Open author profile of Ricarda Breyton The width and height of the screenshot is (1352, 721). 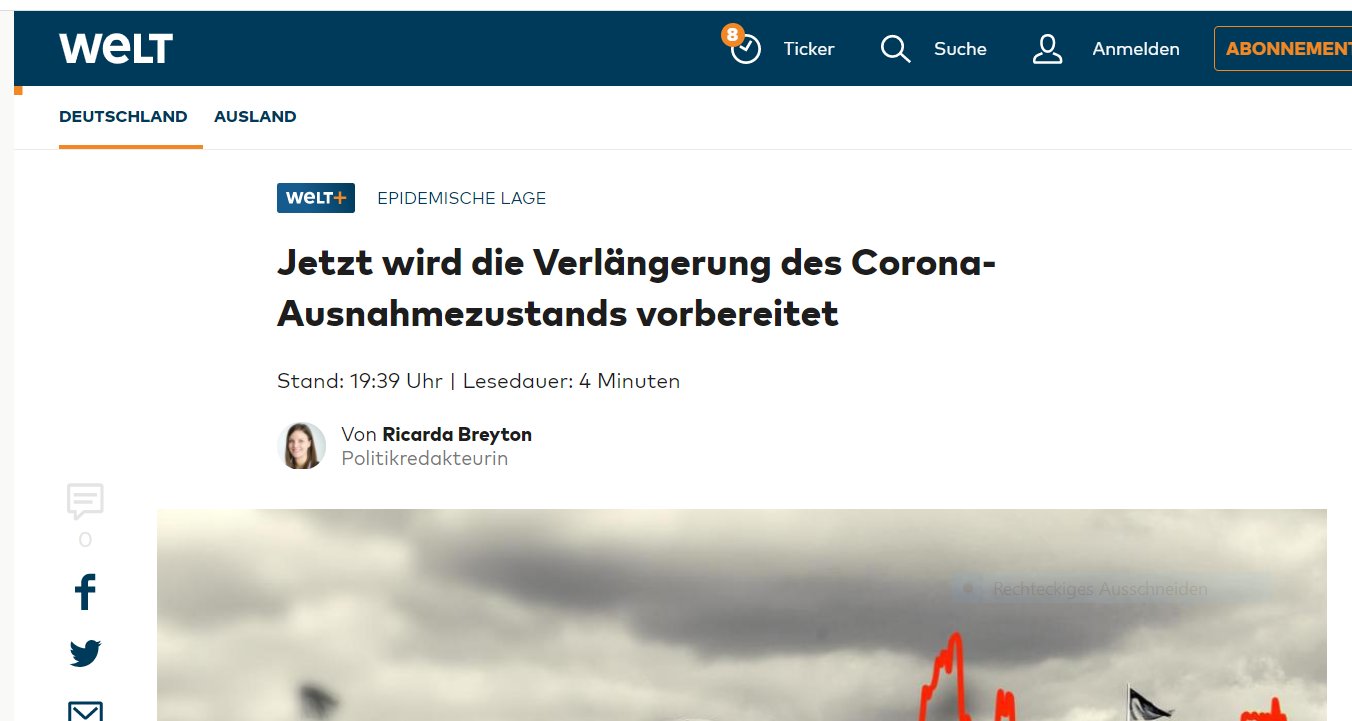click(x=456, y=434)
